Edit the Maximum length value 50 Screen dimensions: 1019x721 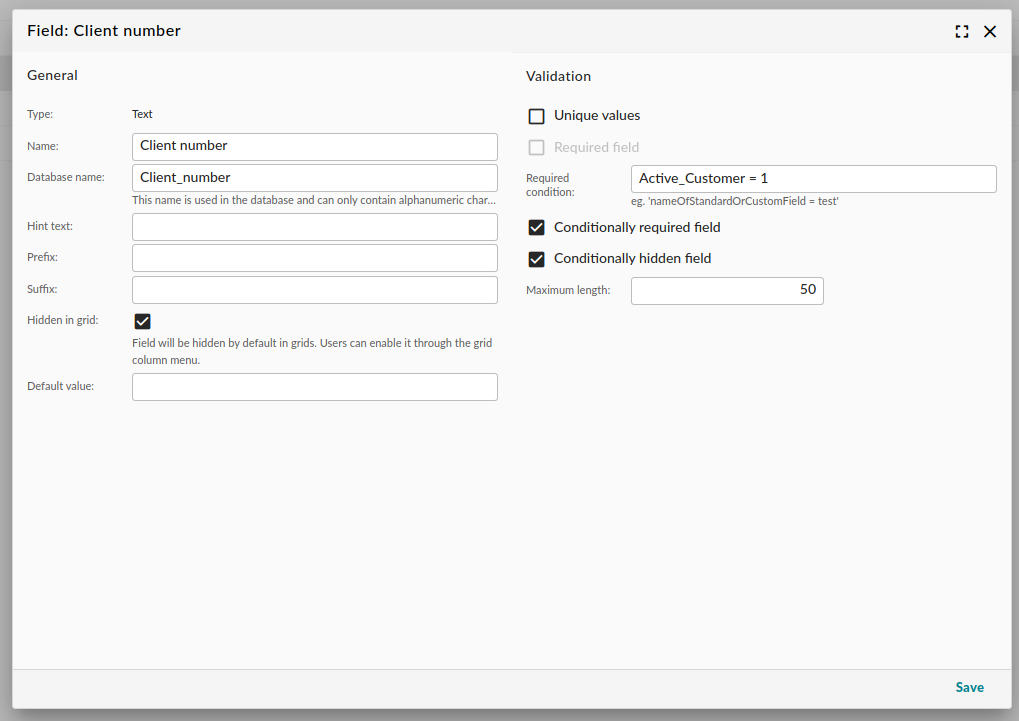(727, 291)
